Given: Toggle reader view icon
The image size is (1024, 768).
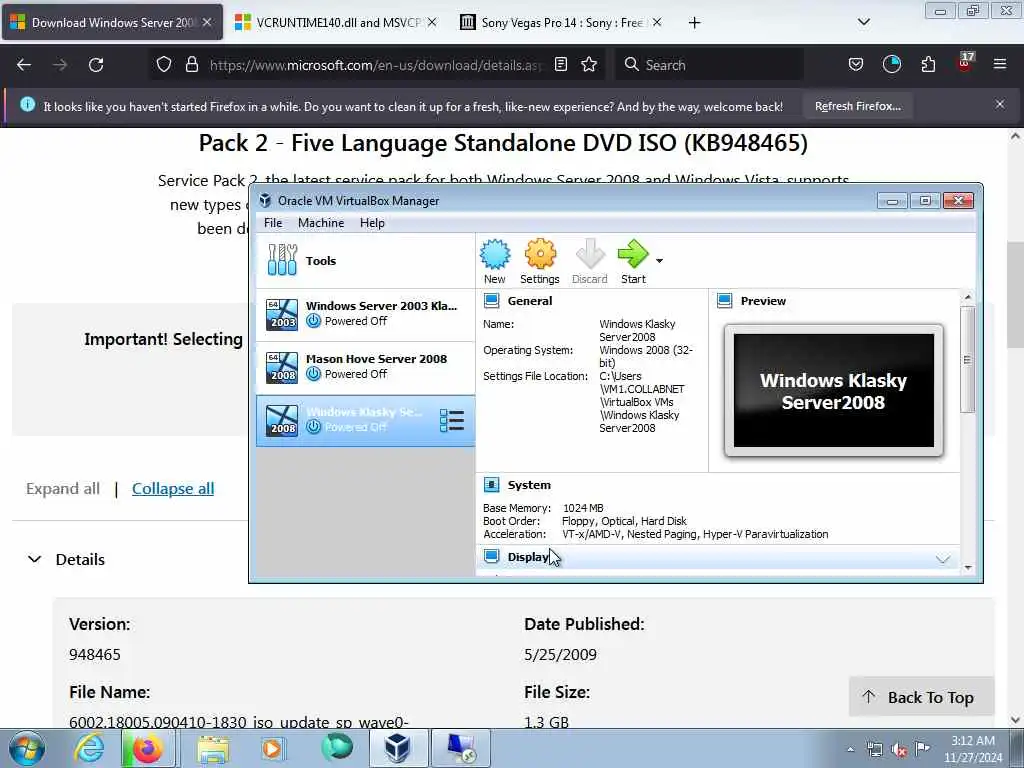Looking at the screenshot, I should (560, 64).
